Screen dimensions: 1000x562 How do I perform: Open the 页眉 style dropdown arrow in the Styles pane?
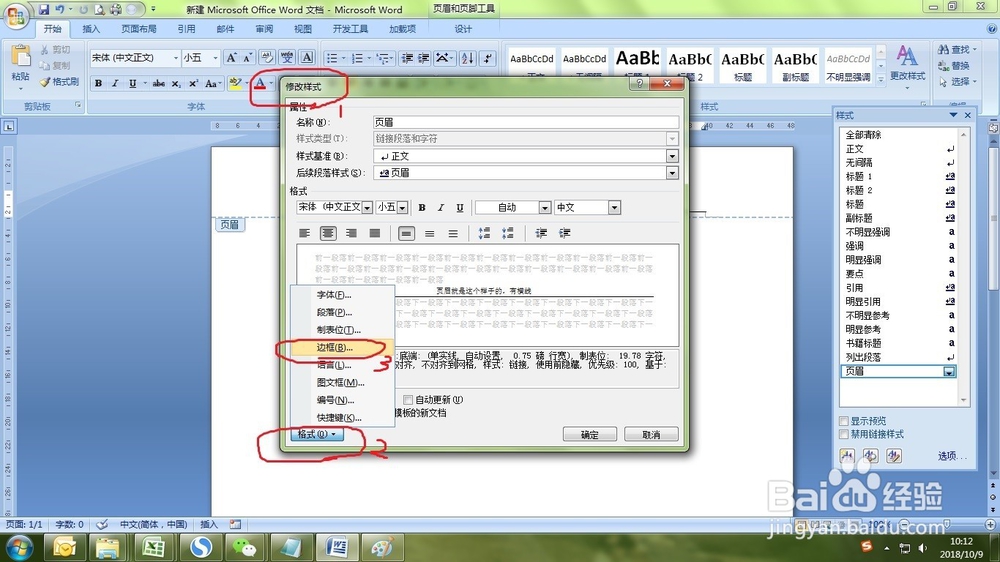(x=949, y=372)
